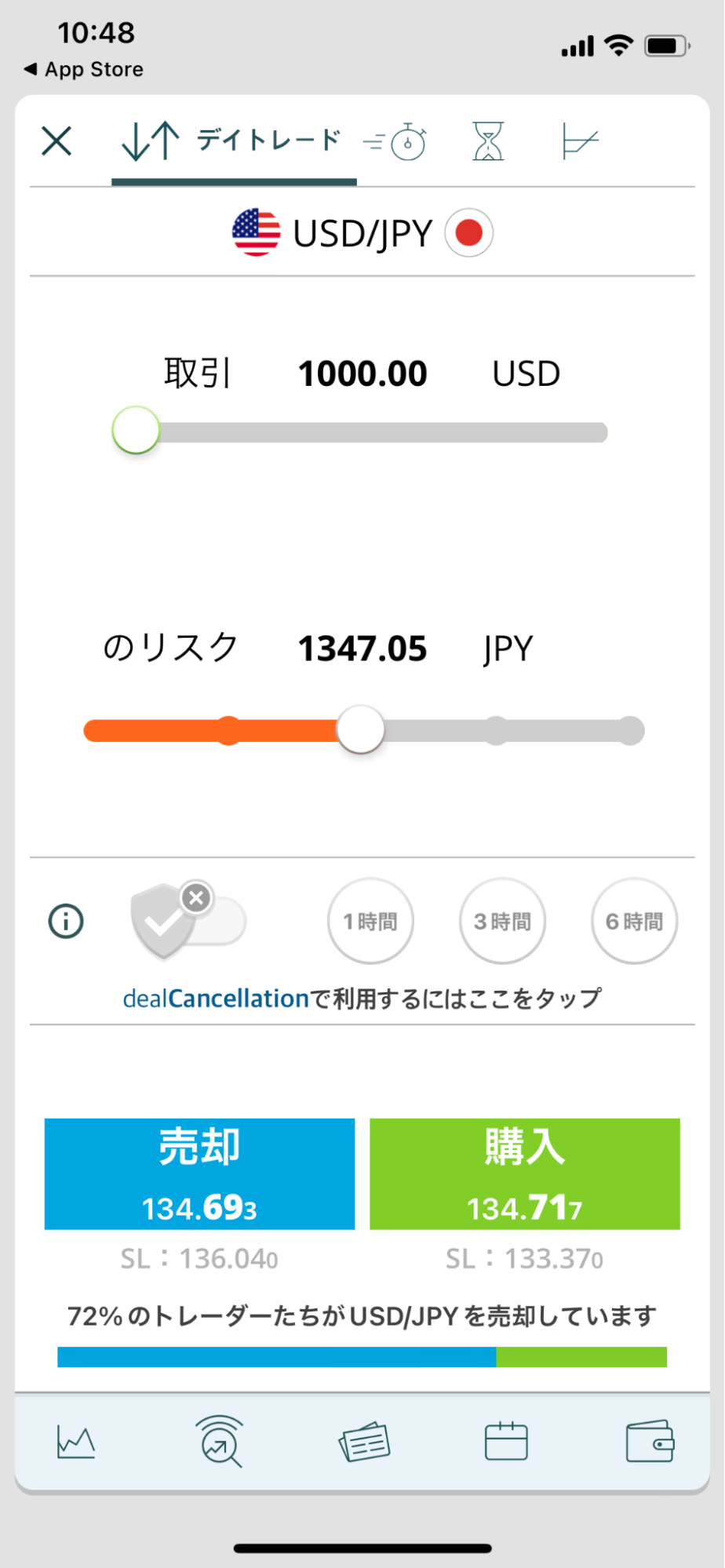Select the デイトレード tab

point(233,142)
